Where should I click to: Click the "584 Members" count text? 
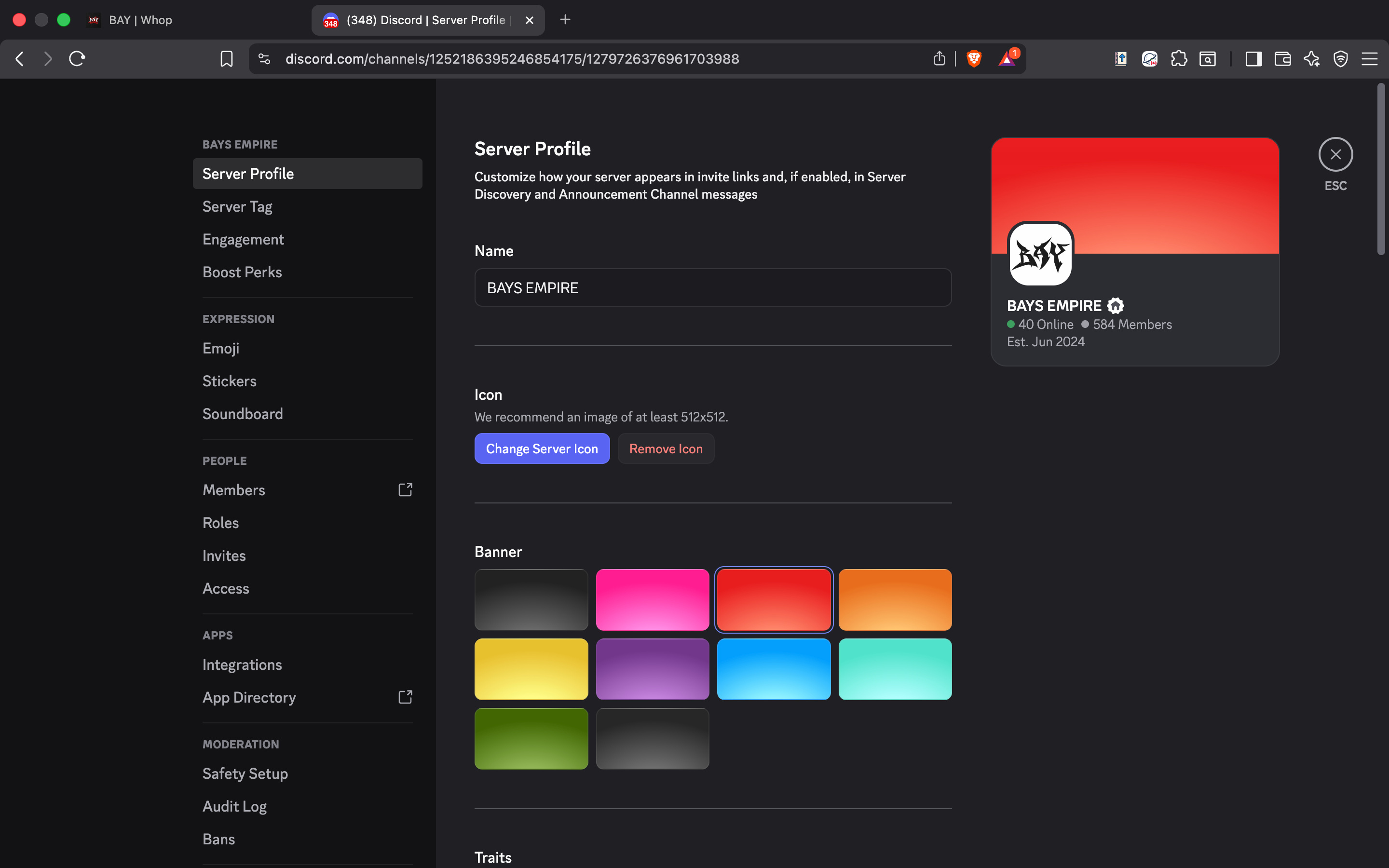click(x=1132, y=325)
